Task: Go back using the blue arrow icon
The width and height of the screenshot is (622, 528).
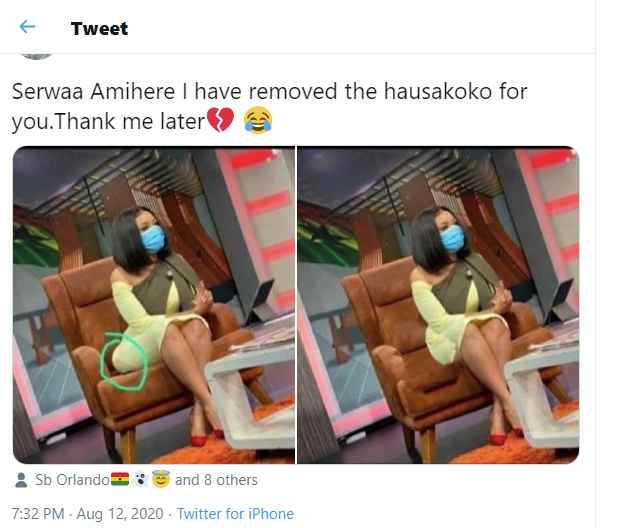Action: pos(27,27)
